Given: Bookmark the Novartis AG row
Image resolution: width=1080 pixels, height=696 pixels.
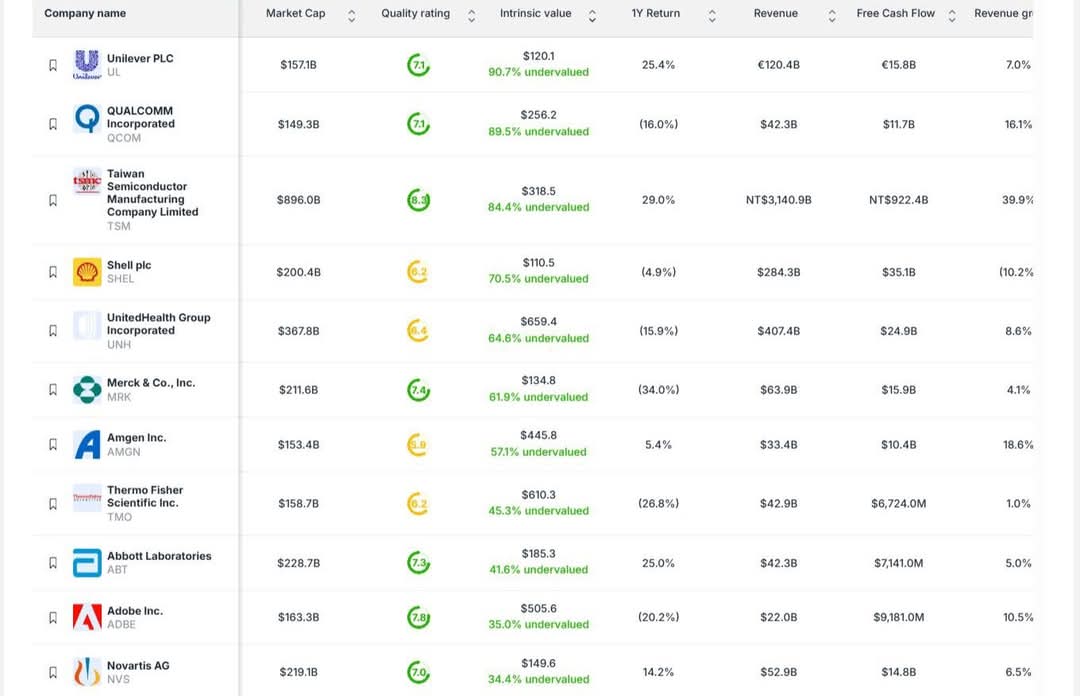Looking at the screenshot, I should tap(53, 672).
